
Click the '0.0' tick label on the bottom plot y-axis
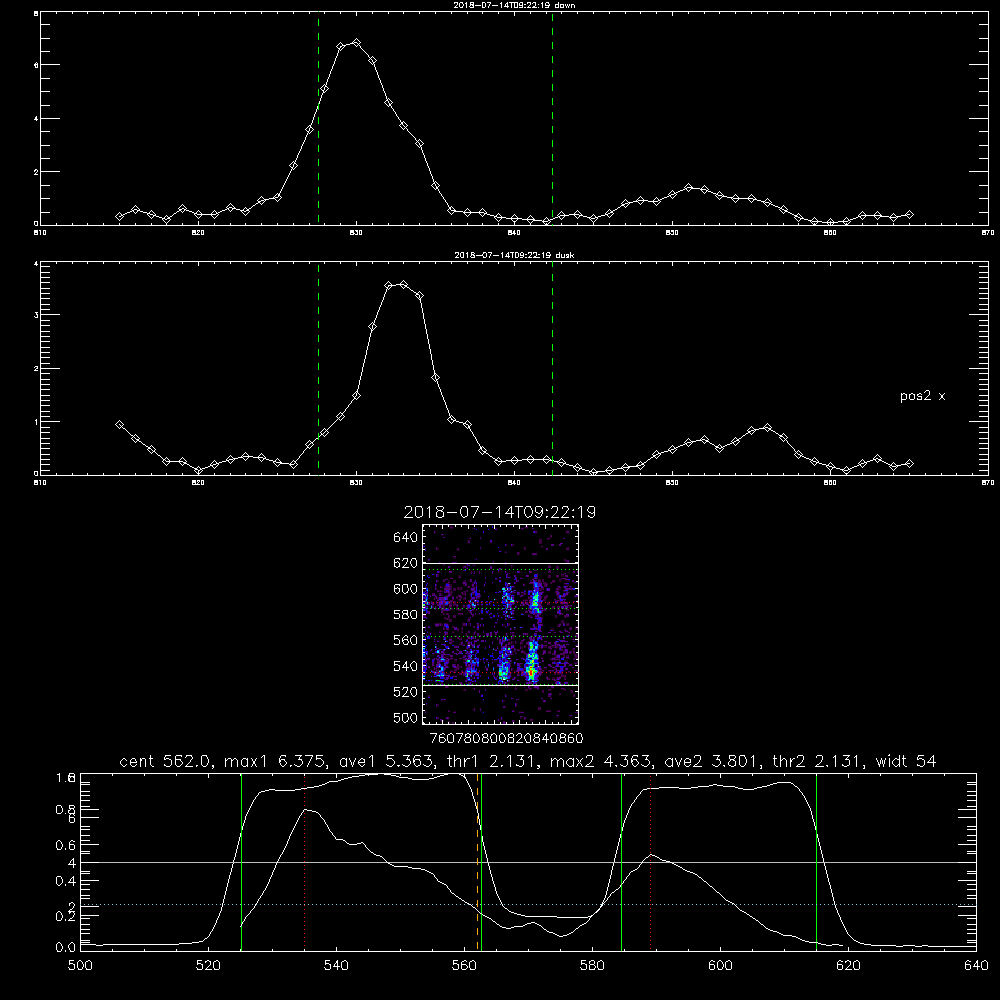click(x=65, y=947)
